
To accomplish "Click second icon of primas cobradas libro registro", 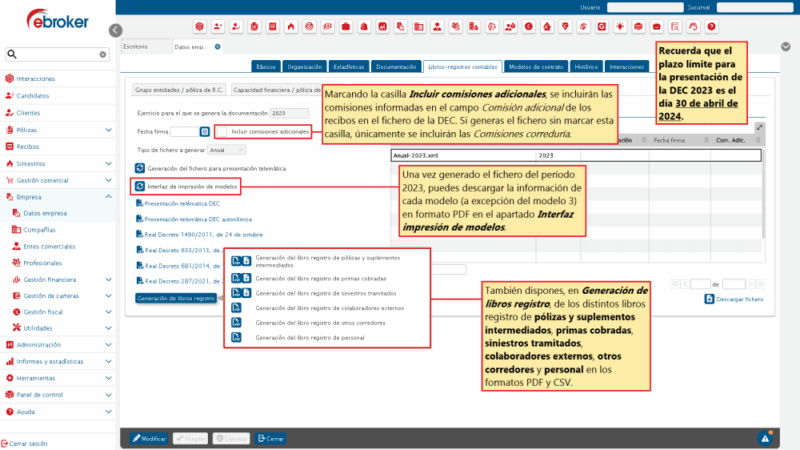I will click(x=246, y=278).
